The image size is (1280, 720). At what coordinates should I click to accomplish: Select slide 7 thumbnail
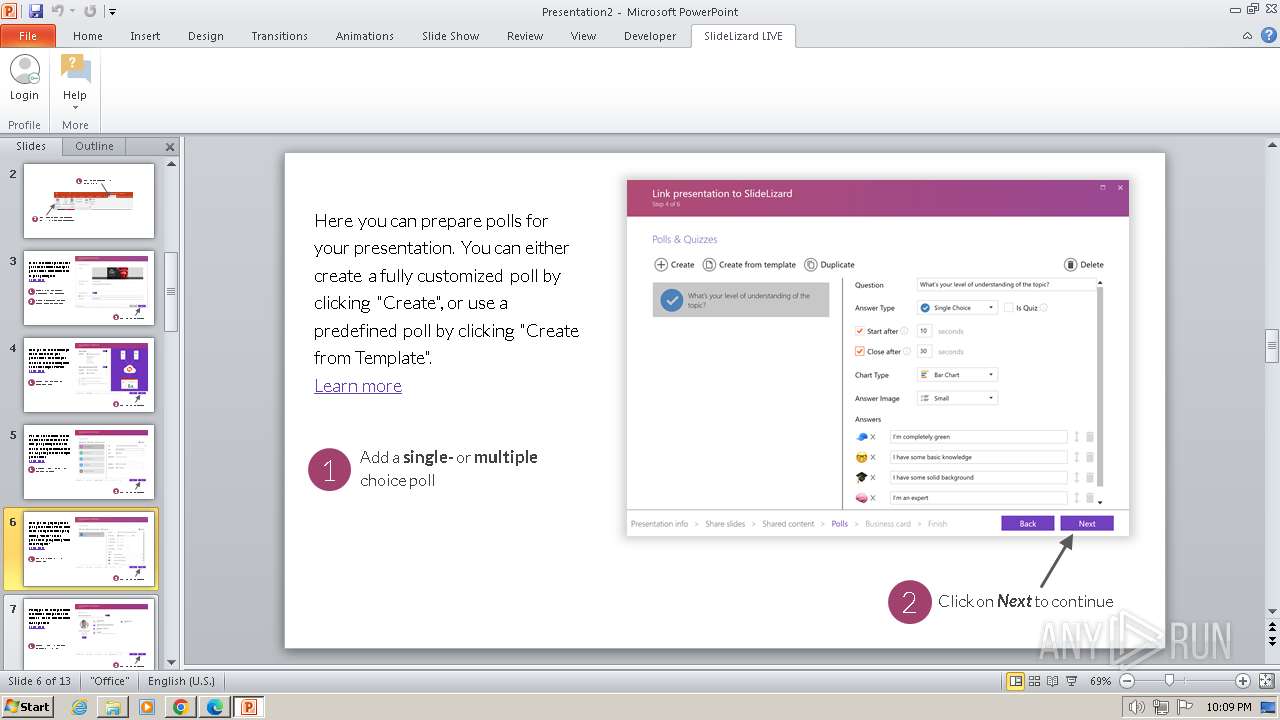click(89, 633)
